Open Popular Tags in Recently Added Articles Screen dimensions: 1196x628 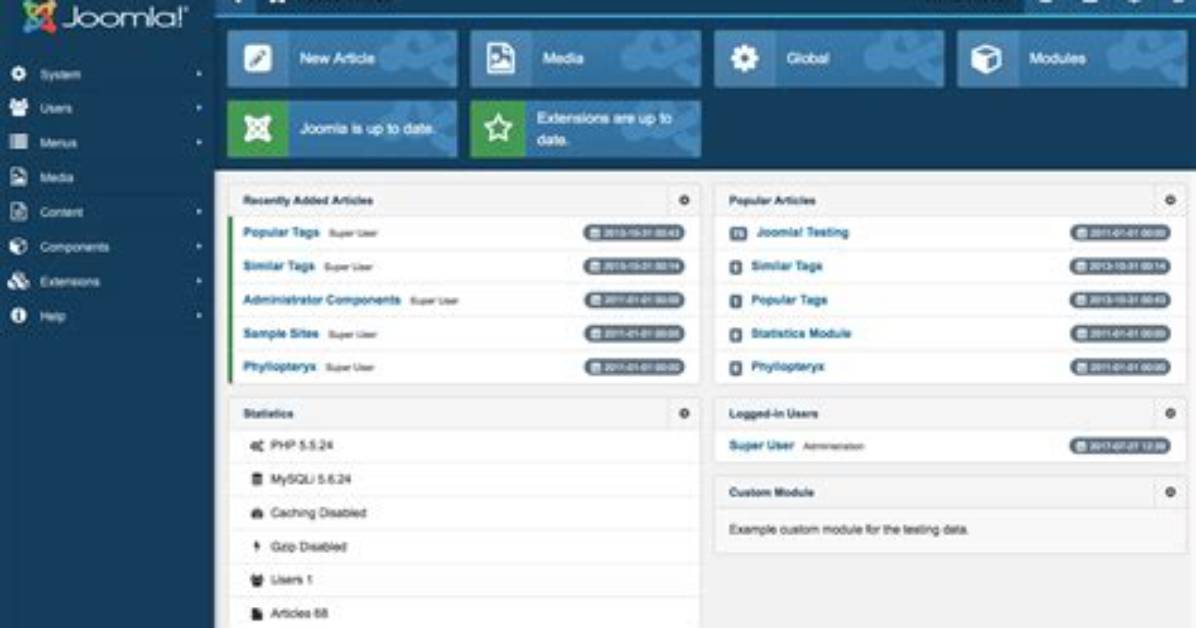pos(281,232)
